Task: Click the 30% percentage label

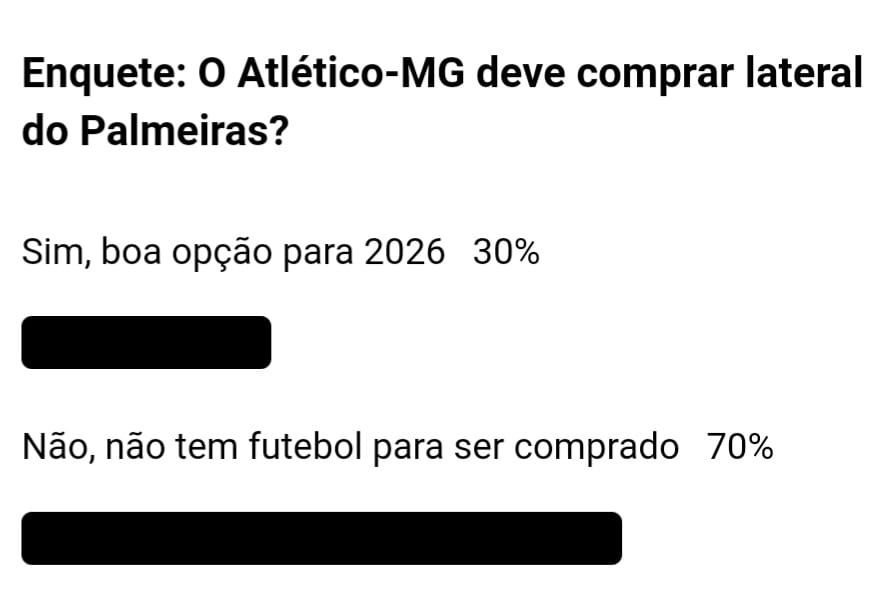Action: (506, 253)
